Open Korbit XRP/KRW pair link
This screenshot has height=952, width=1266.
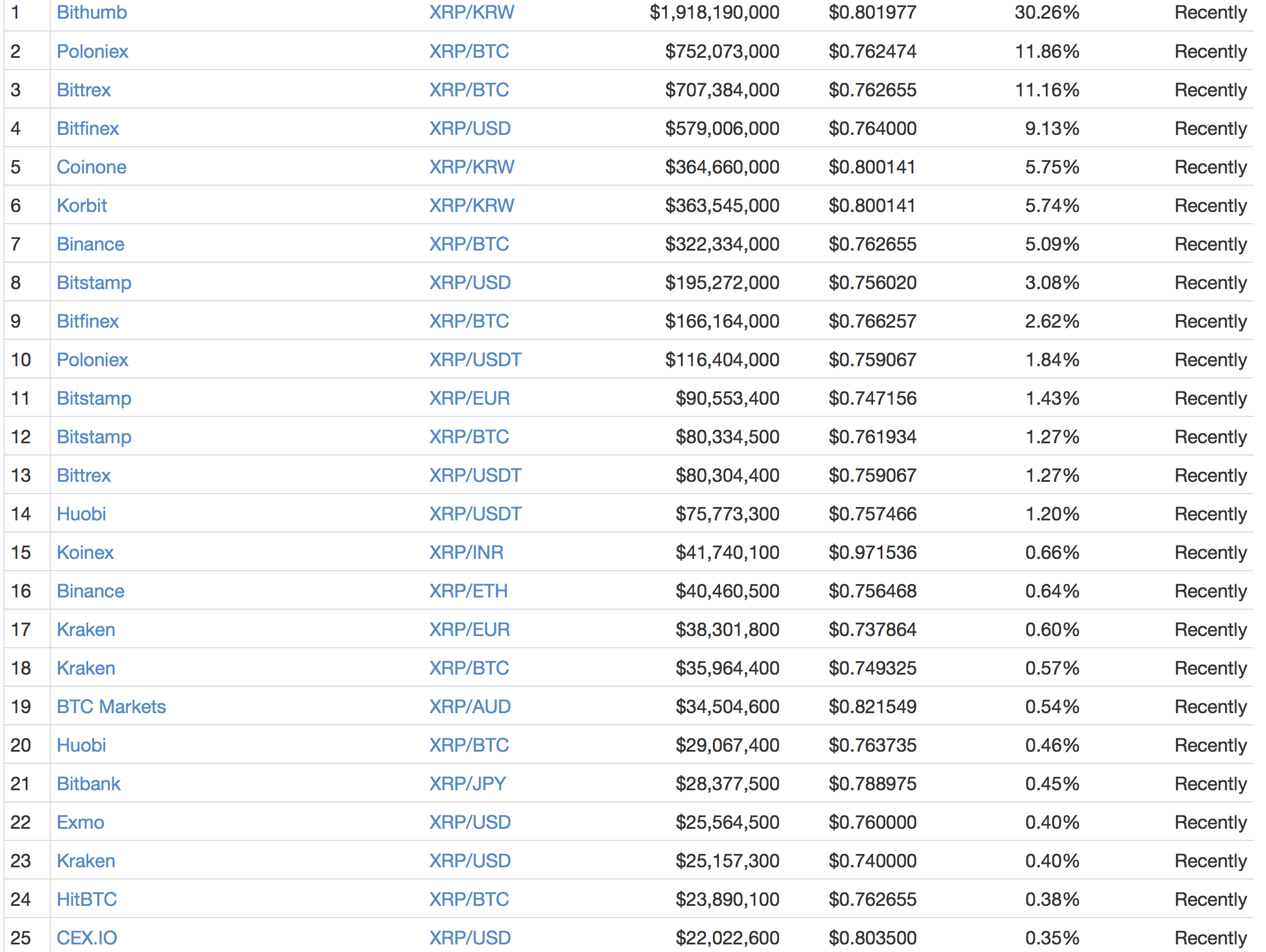coord(471,205)
